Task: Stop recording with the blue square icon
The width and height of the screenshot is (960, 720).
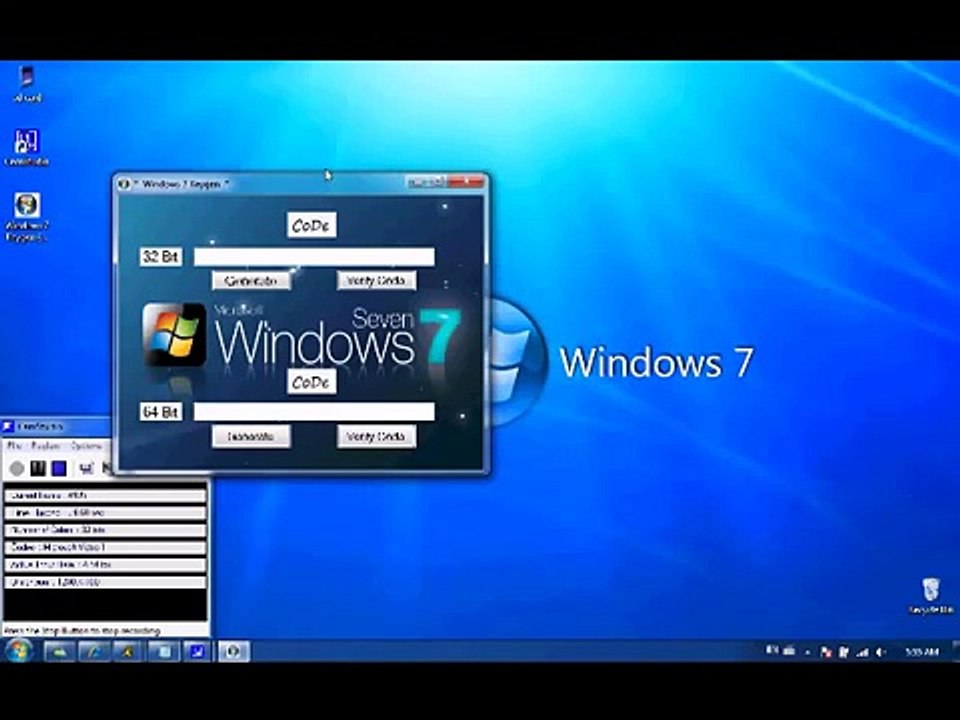Action: 59,468
